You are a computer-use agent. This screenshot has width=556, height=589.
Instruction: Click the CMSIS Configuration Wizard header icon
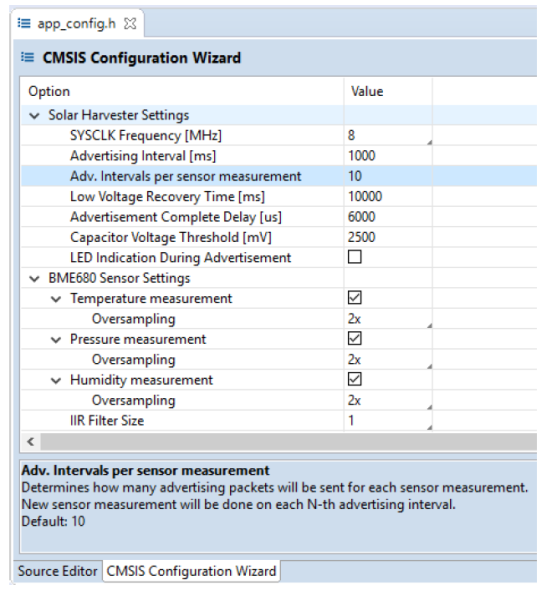pyautogui.click(x=27, y=57)
